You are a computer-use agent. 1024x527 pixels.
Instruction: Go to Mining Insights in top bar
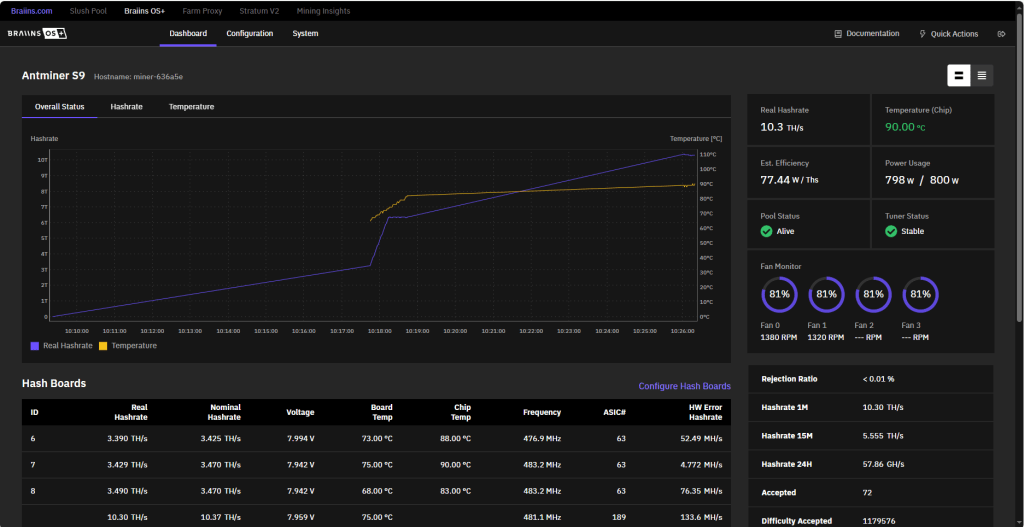(x=323, y=10)
